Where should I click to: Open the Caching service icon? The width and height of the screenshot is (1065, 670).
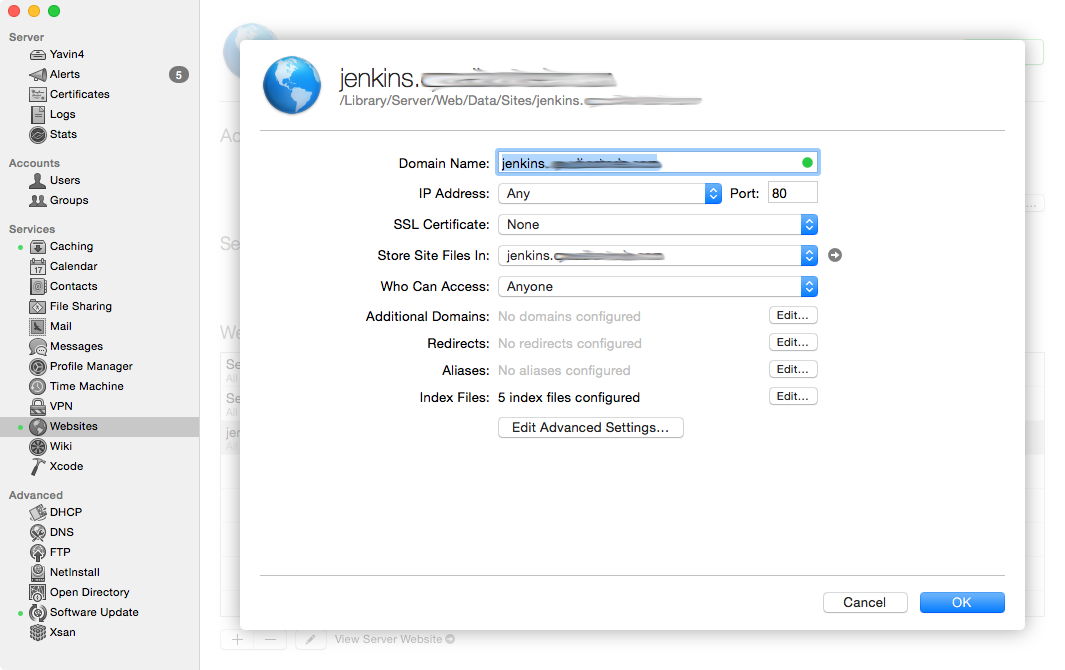pyautogui.click(x=37, y=246)
